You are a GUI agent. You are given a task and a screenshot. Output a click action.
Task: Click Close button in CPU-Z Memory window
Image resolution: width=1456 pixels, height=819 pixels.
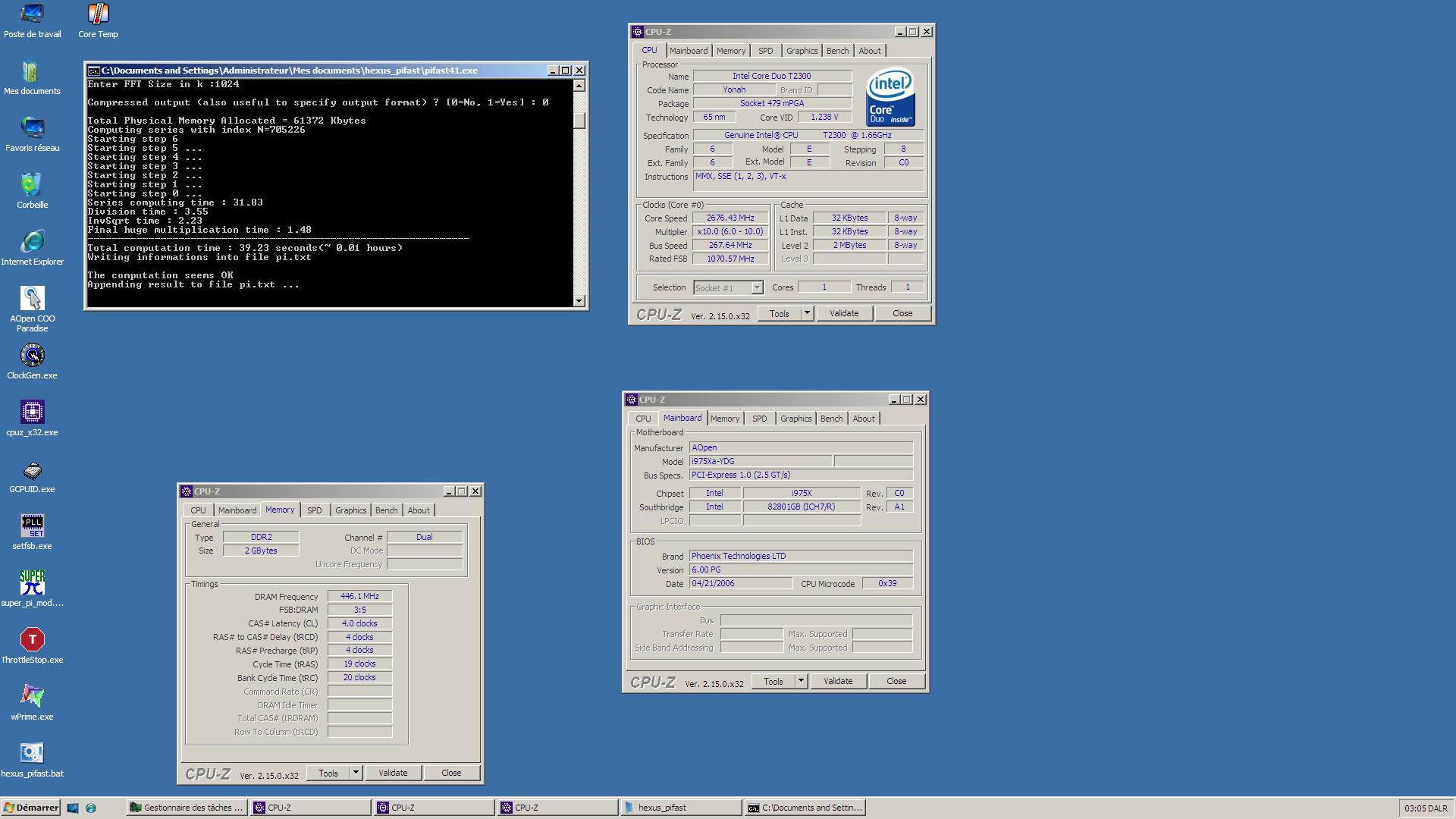point(451,773)
